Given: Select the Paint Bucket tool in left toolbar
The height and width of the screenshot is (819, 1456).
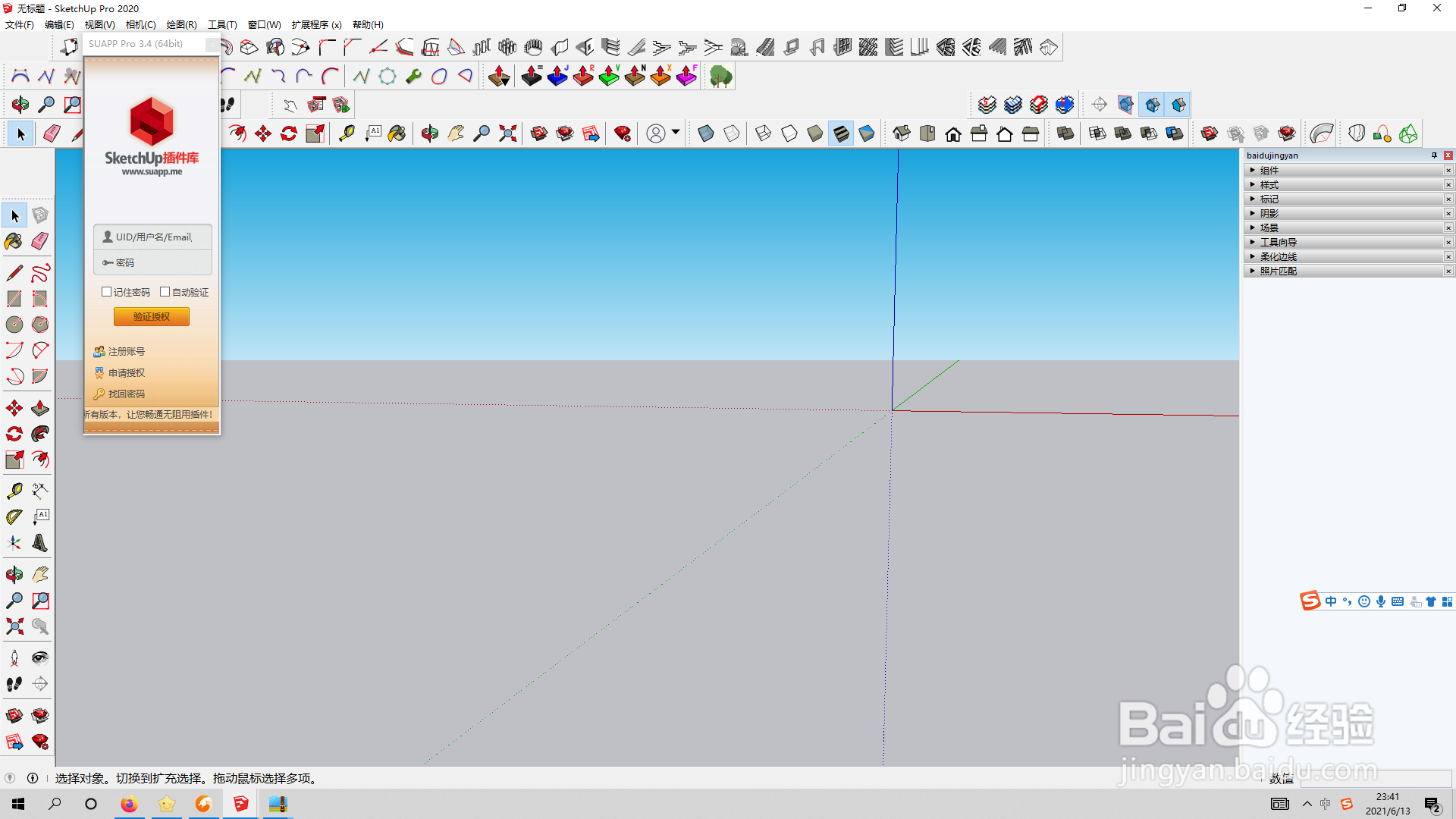Looking at the screenshot, I should 14,241.
